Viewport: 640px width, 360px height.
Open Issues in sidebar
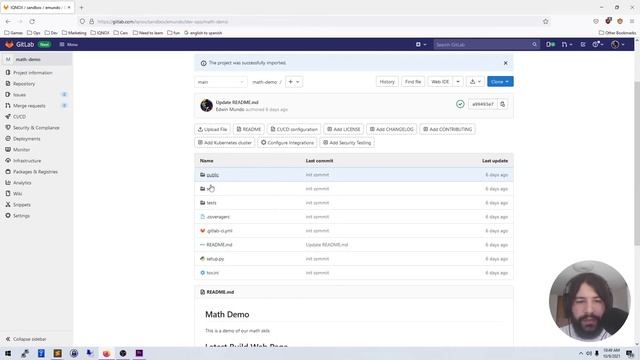tap(20, 95)
